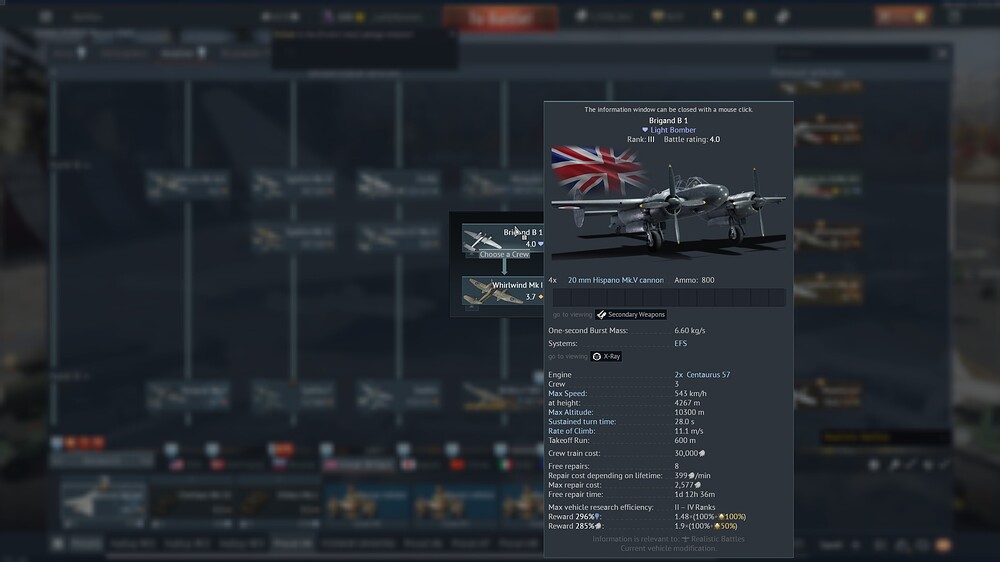Click the '10300 m' altitude value
1000x562 pixels.
pos(689,412)
